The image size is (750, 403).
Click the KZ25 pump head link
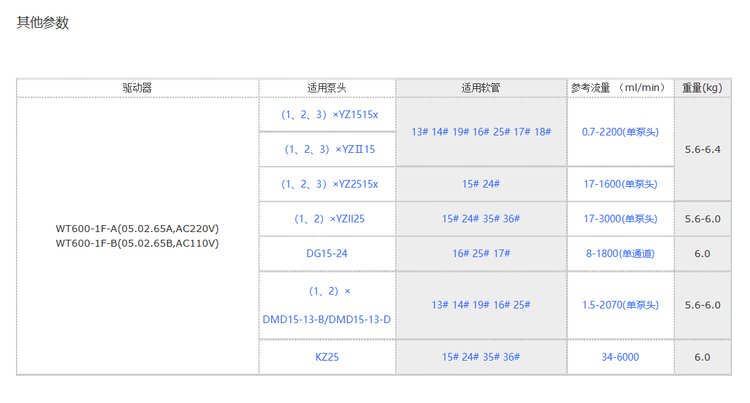[326, 356]
